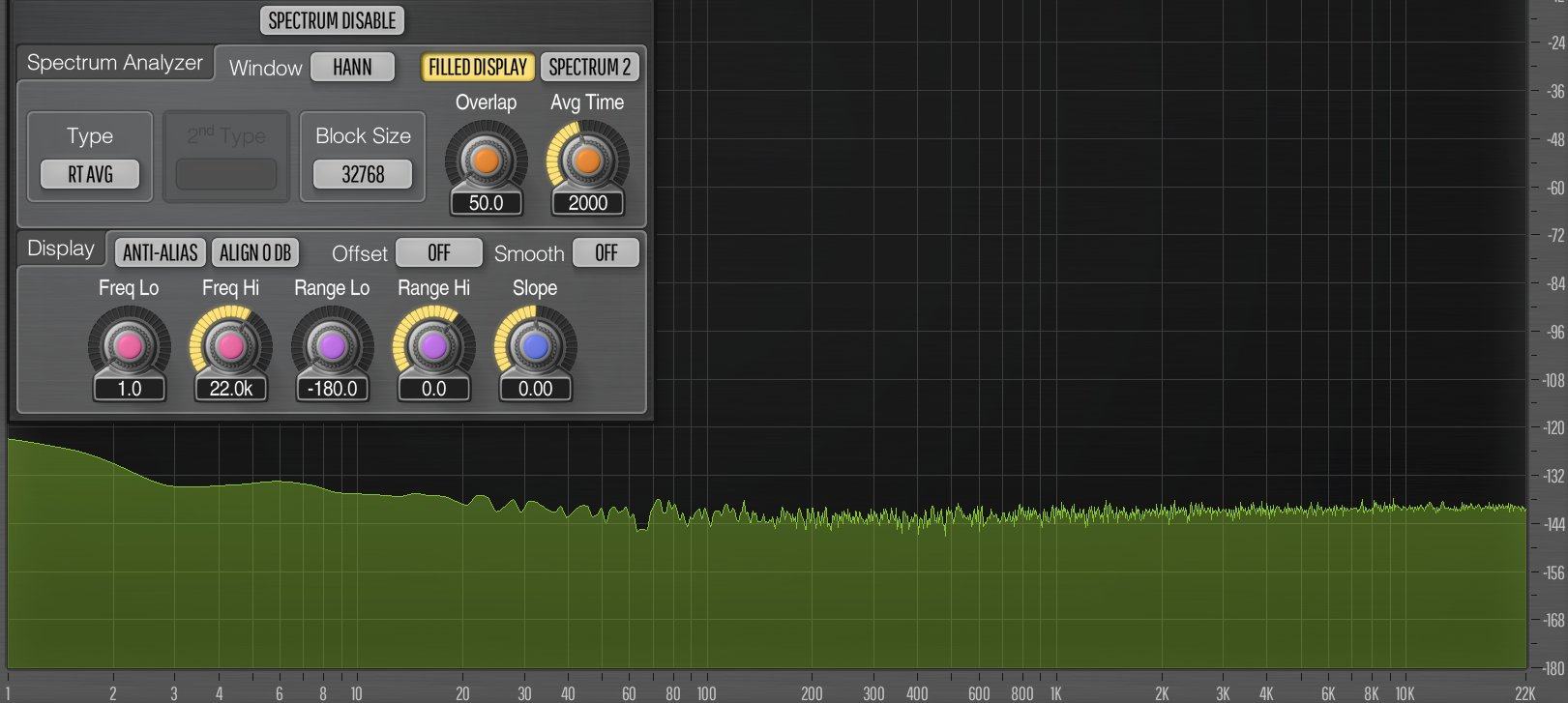Click the Freq Lo pink knob
The width and height of the screenshot is (1568, 703).
pos(129,346)
